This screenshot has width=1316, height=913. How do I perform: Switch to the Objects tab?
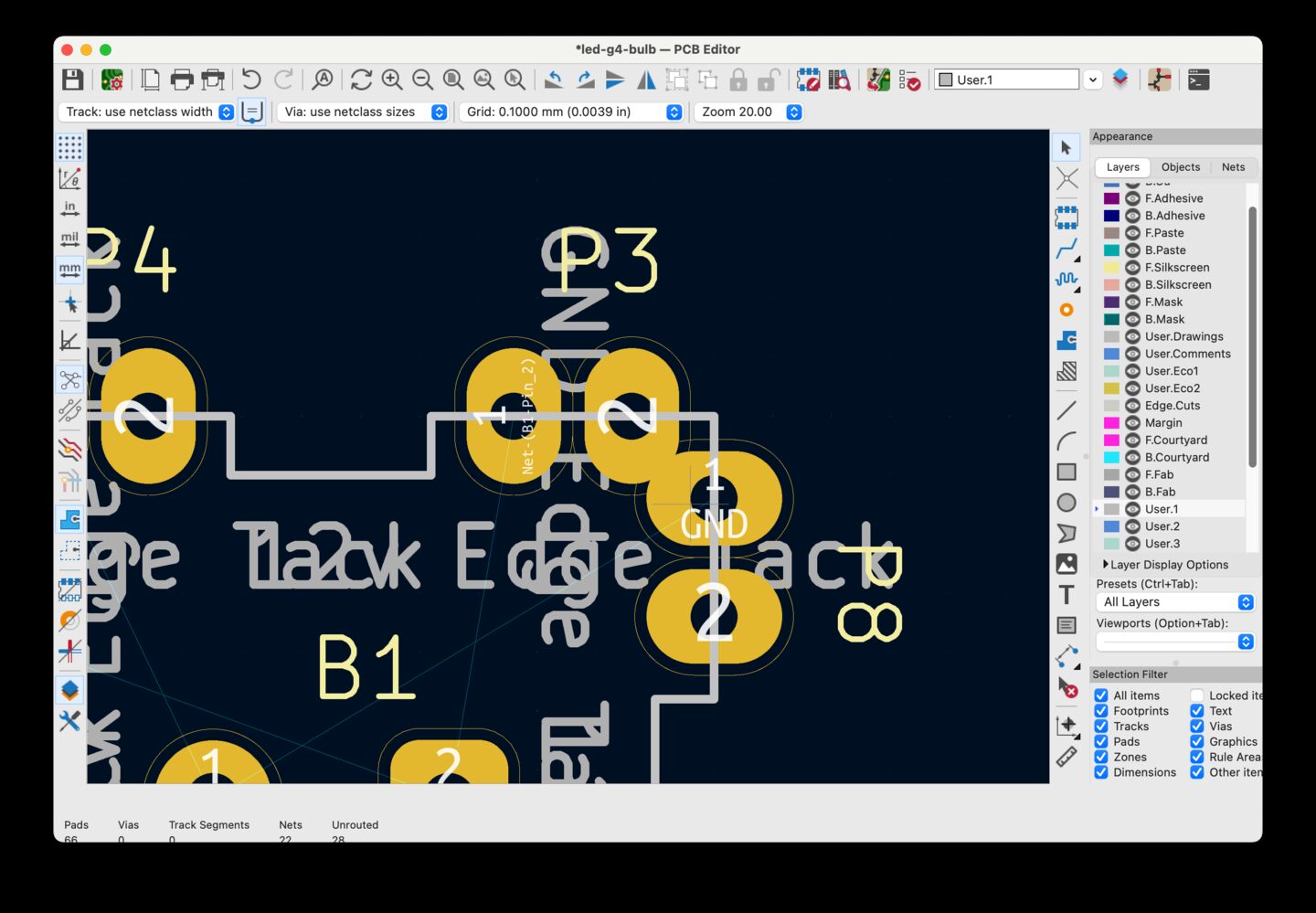pyautogui.click(x=1181, y=167)
